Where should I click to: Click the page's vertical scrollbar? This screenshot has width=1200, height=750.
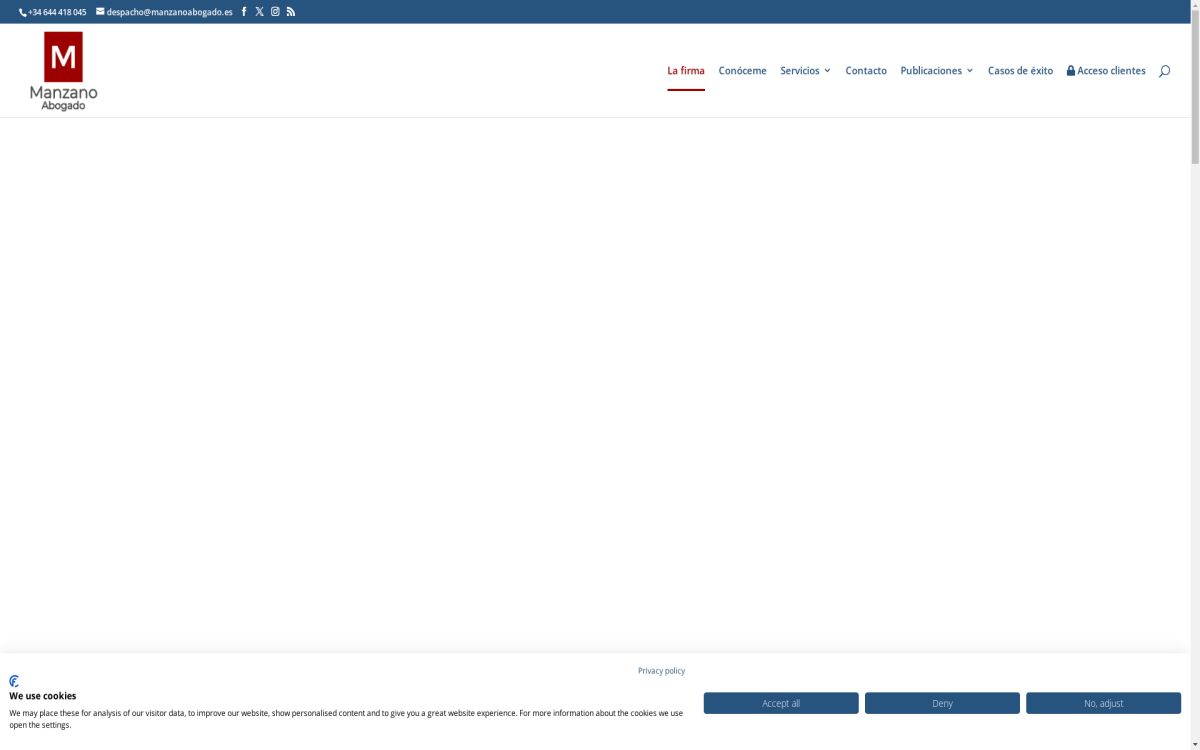point(1195,300)
